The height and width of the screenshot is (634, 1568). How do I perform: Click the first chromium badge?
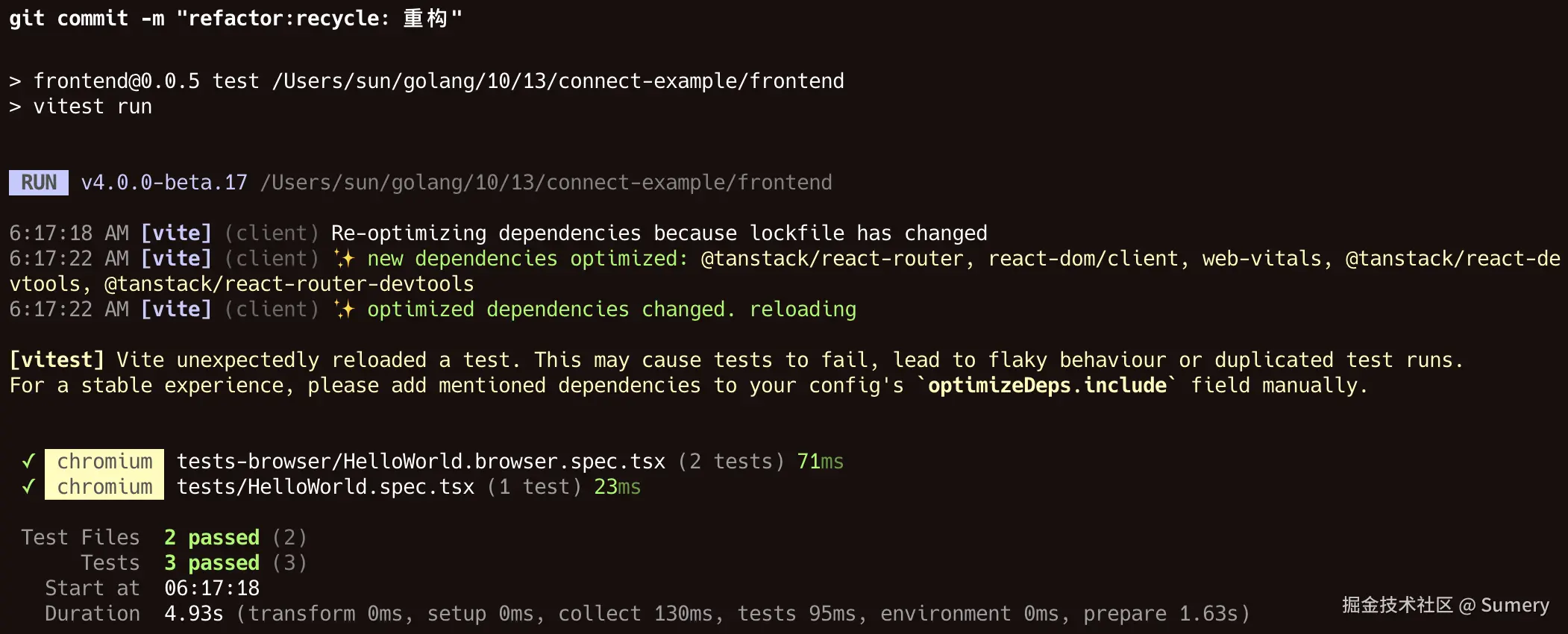coord(104,462)
